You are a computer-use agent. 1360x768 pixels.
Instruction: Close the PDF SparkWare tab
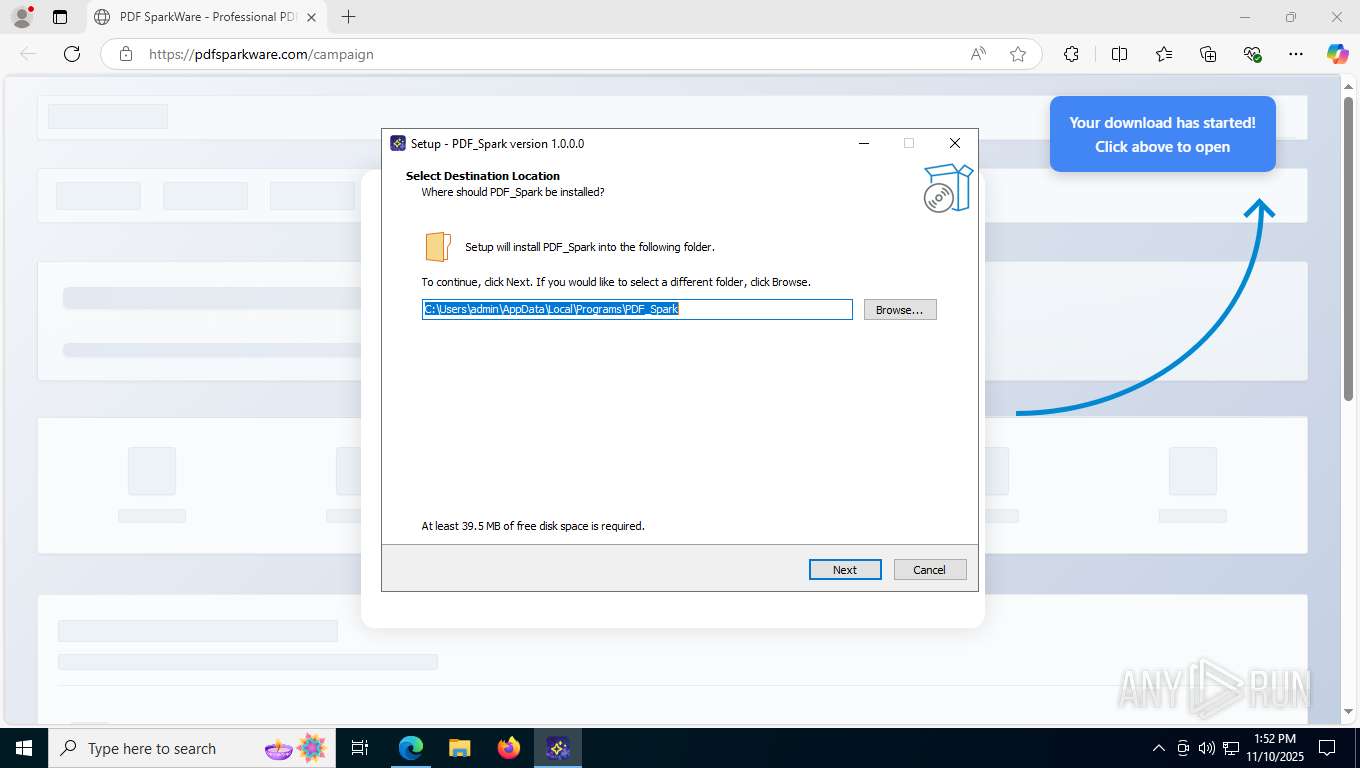pos(311,17)
